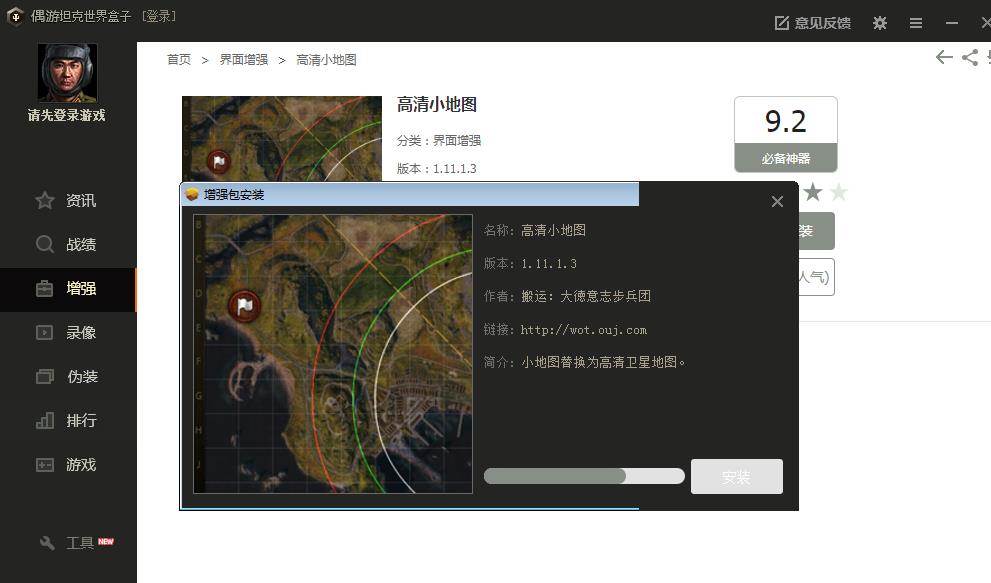Click the flag marker on the dialog minimap
Screen dimensions: 991x583
pos(245,307)
